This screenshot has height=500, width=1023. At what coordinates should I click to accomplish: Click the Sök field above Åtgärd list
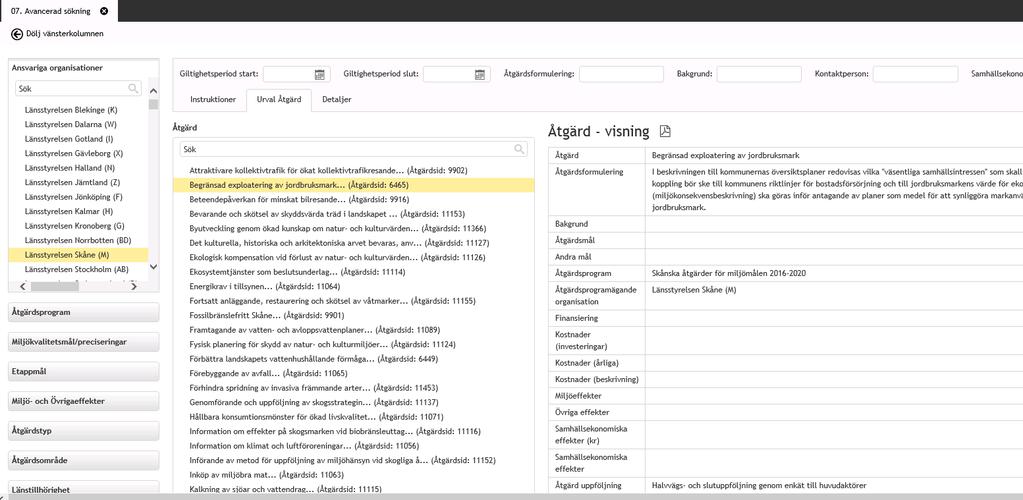pyautogui.click(x=354, y=149)
